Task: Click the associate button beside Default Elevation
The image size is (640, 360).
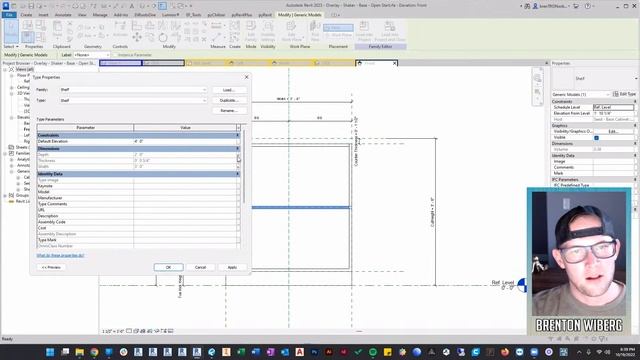Action: pos(238,141)
